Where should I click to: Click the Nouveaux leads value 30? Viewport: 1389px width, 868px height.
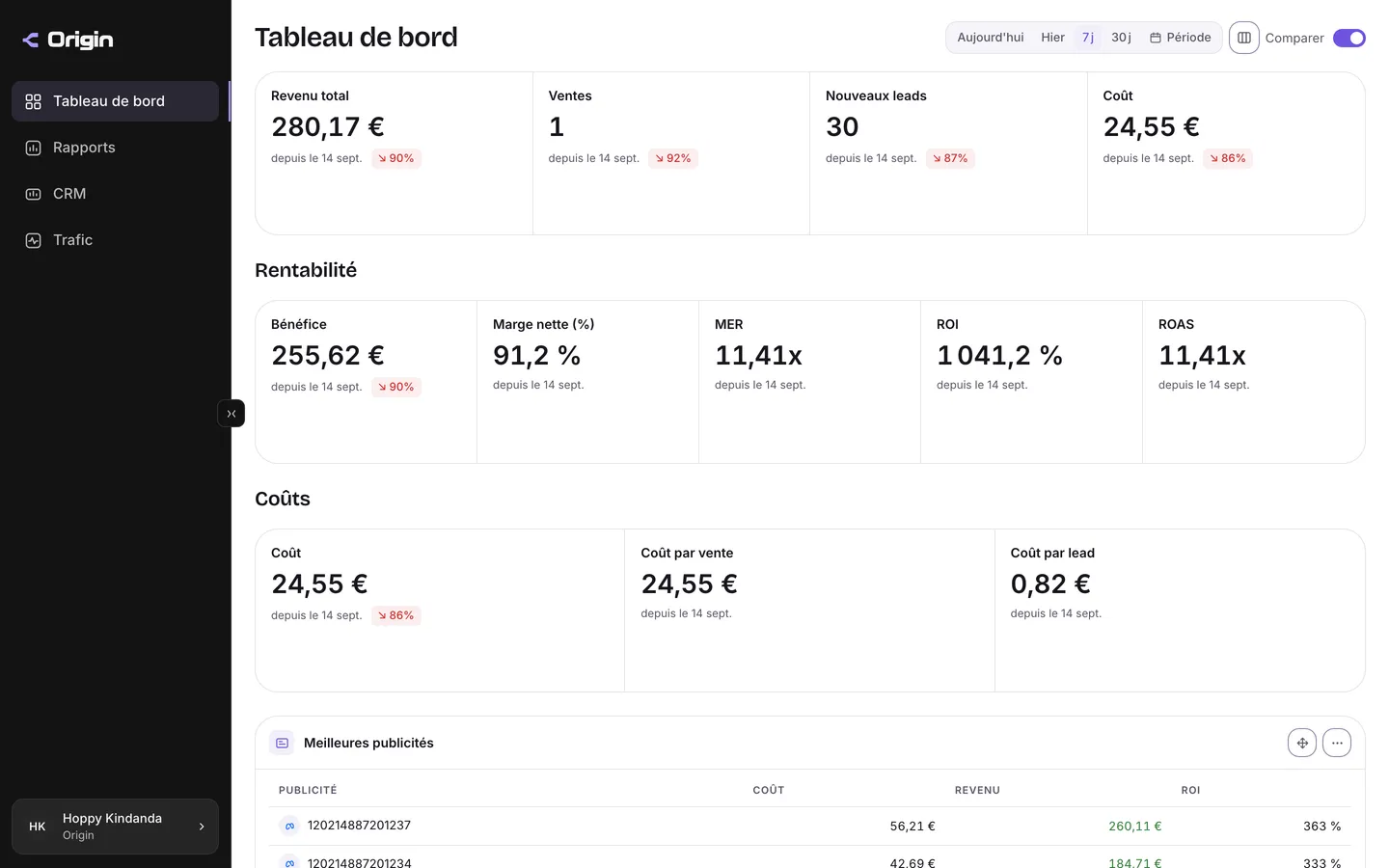[842, 127]
